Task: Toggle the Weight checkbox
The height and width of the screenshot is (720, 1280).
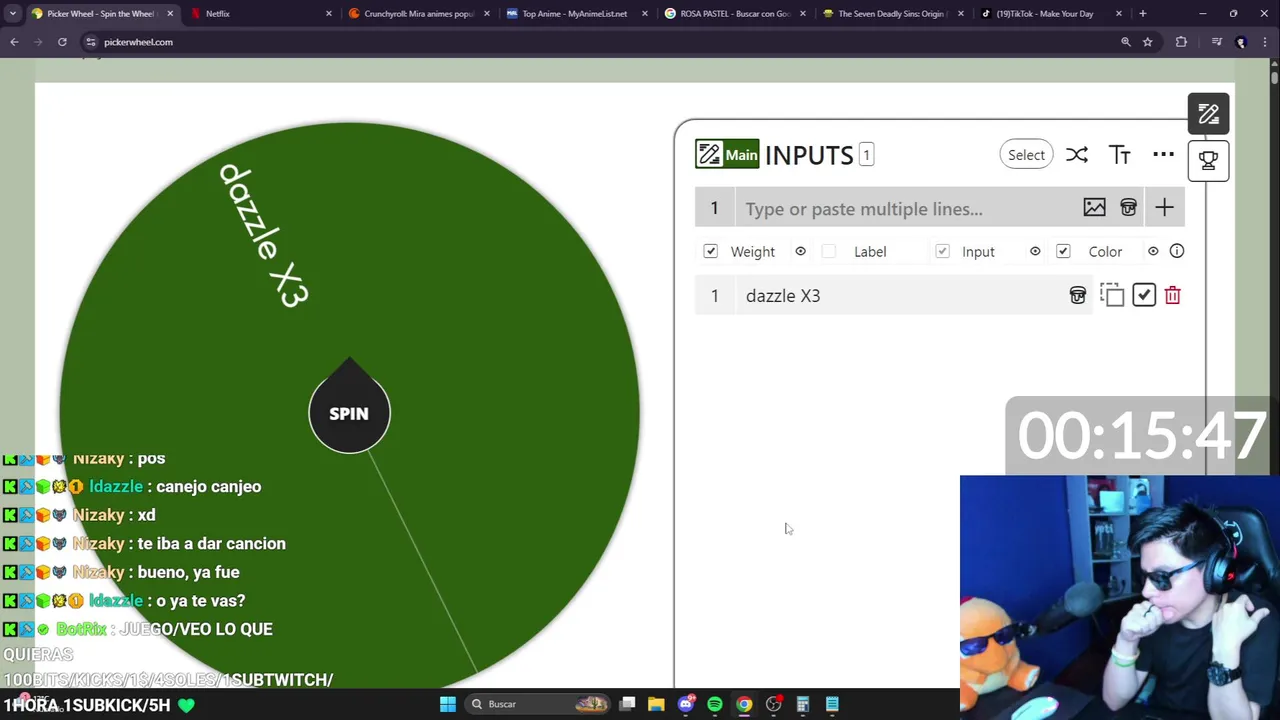Action: tap(710, 252)
